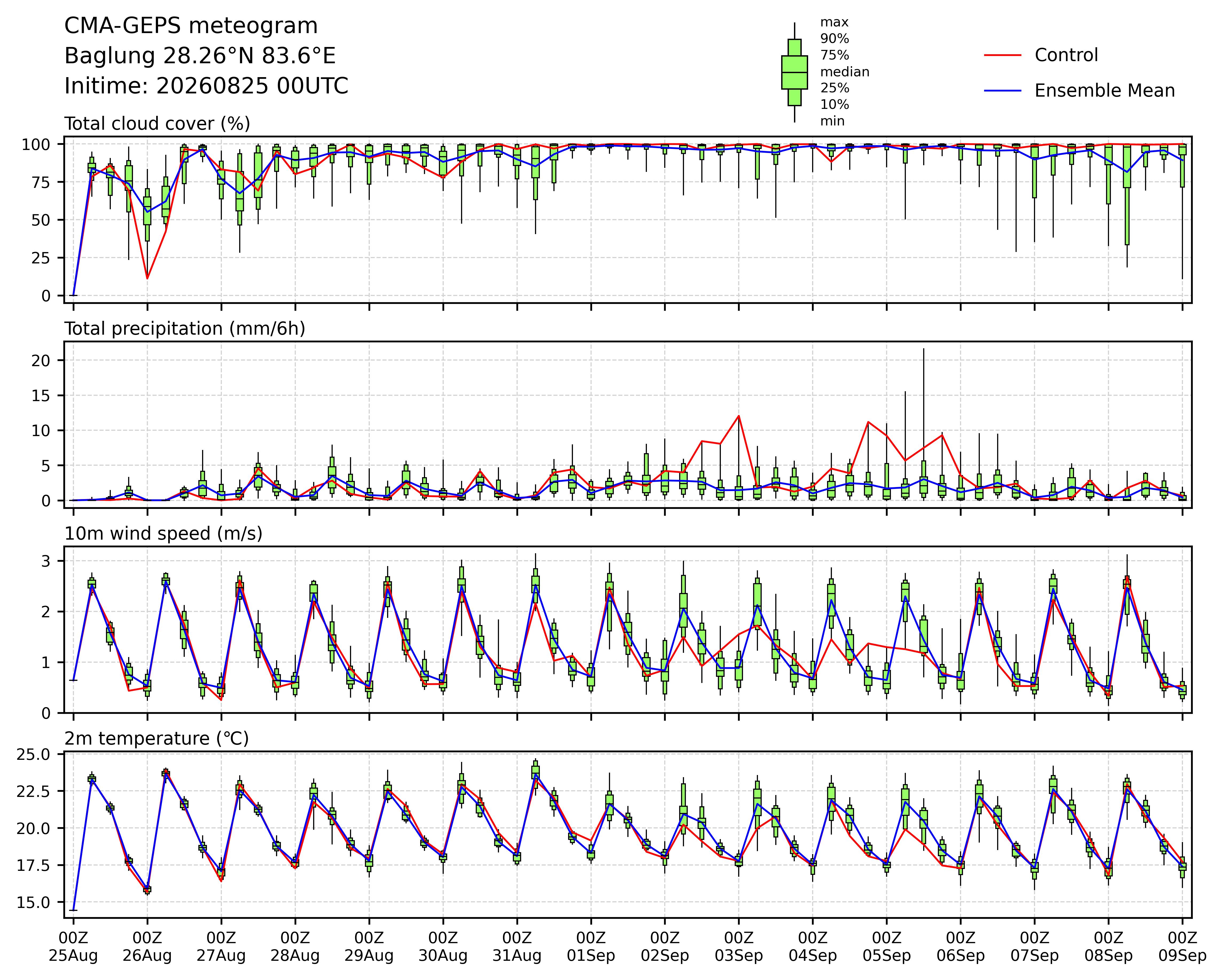
Task: Click the '00Z 31Aug' x-axis label
Action: click(x=517, y=947)
